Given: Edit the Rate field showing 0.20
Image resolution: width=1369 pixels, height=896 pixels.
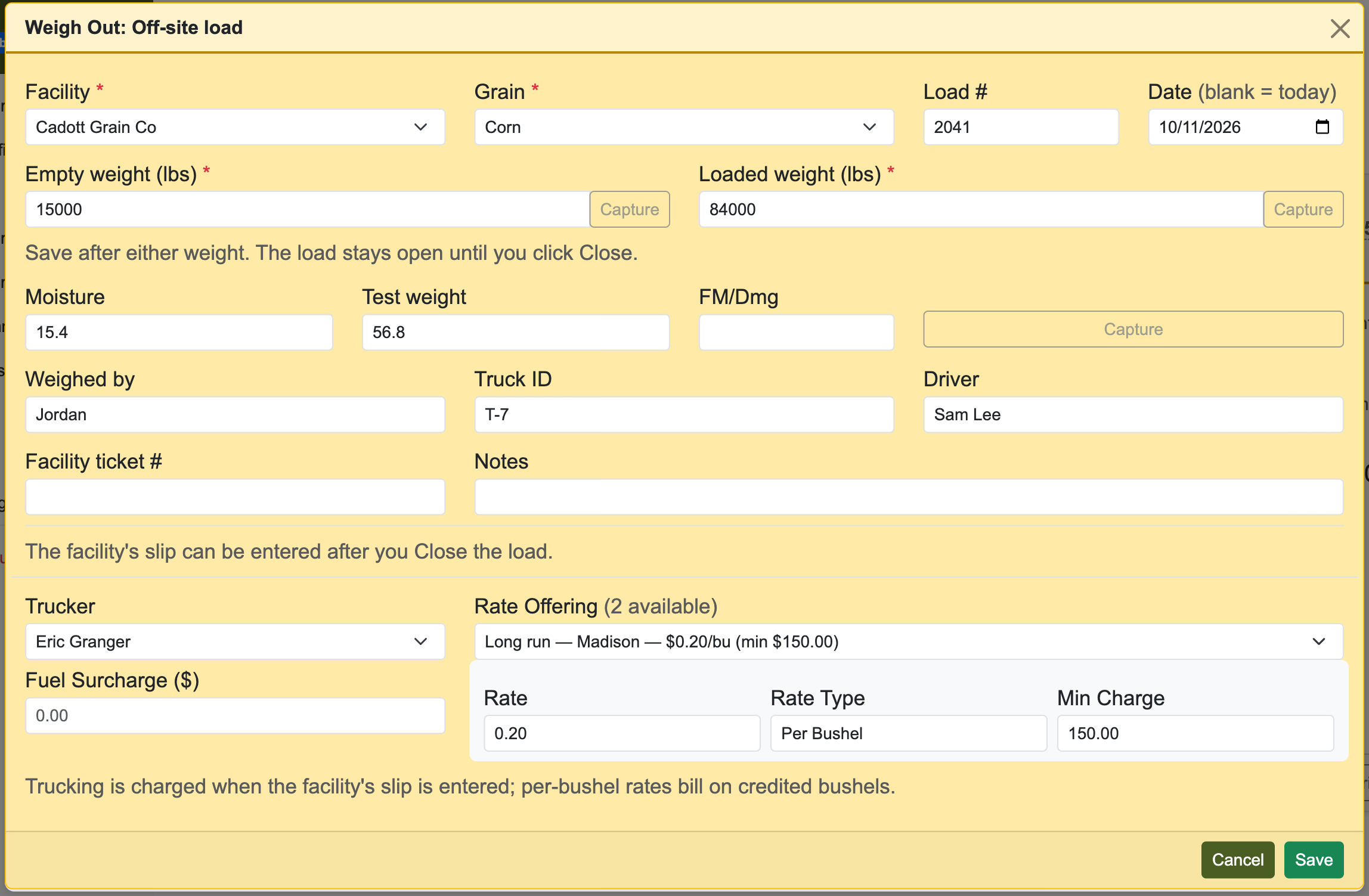Looking at the screenshot, I should [622, 733].
